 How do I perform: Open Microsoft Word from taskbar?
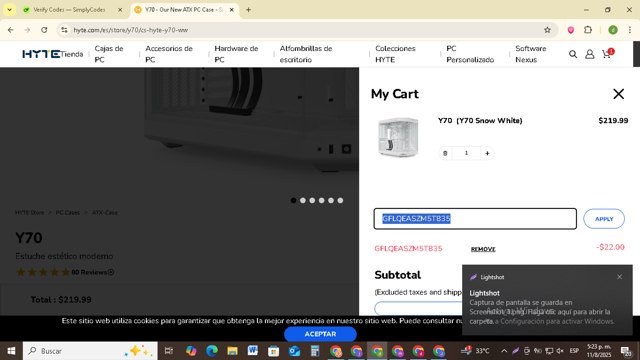point(253,351)
